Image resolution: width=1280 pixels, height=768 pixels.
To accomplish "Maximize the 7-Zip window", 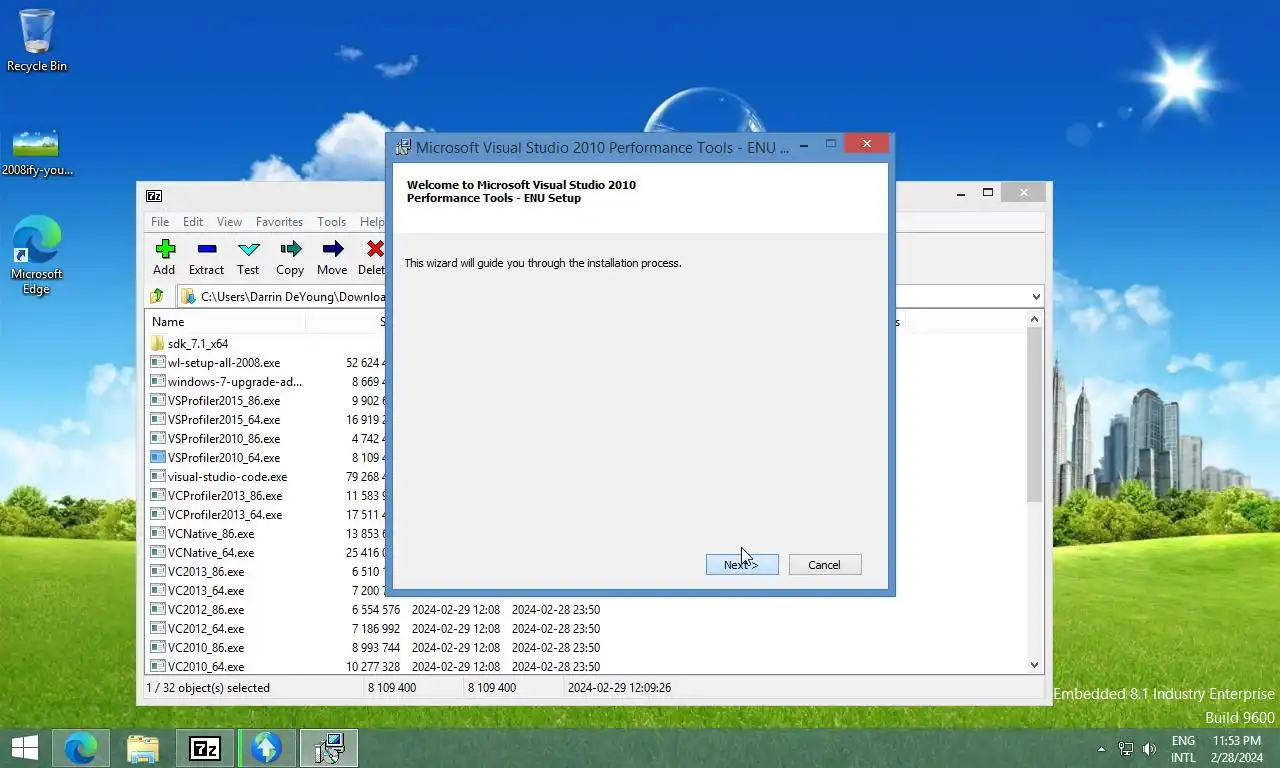I will (987, 193).
